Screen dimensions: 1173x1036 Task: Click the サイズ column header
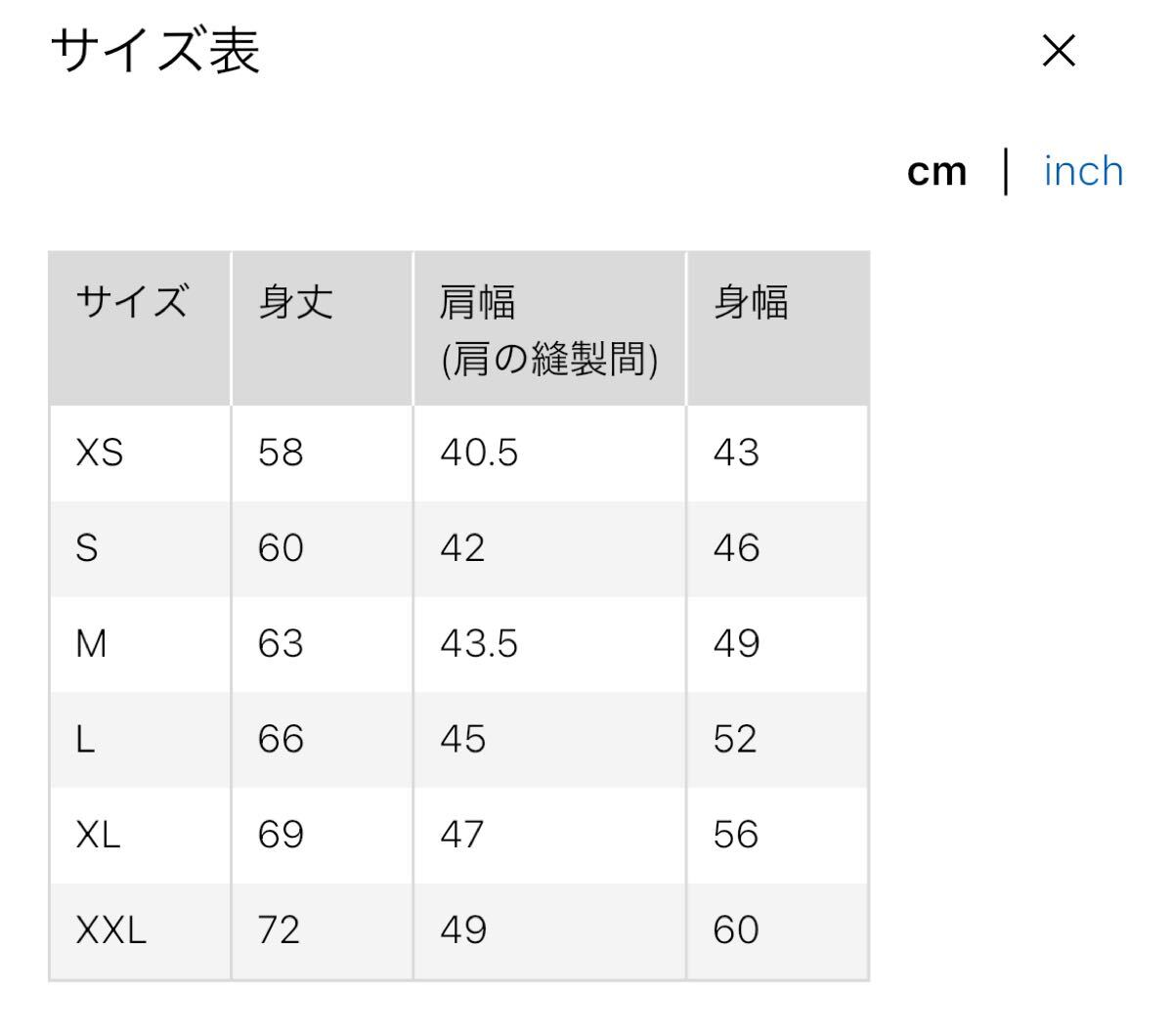click(x=132, y=300)
